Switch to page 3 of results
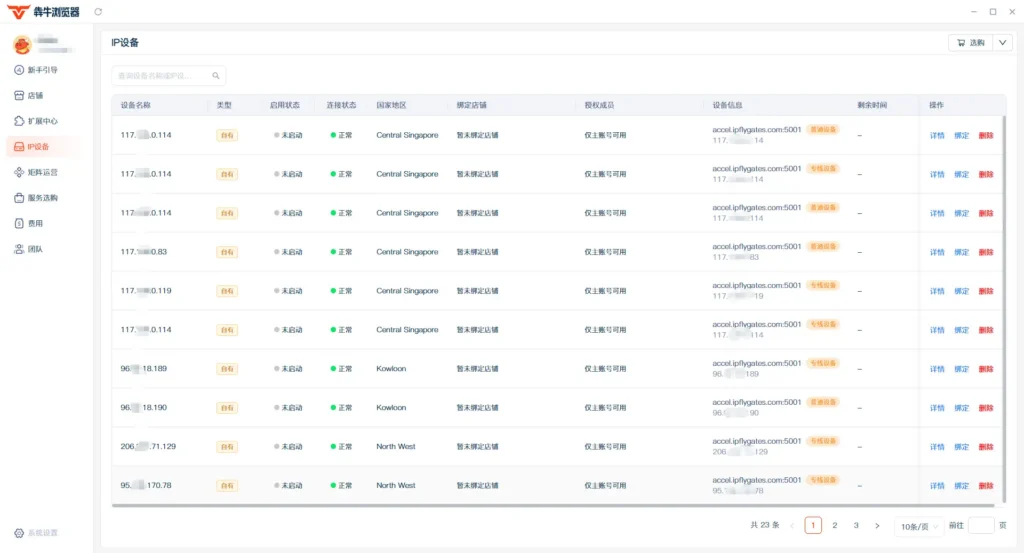Viewport: 1024px width, 553px height. (x=856, y=526)
